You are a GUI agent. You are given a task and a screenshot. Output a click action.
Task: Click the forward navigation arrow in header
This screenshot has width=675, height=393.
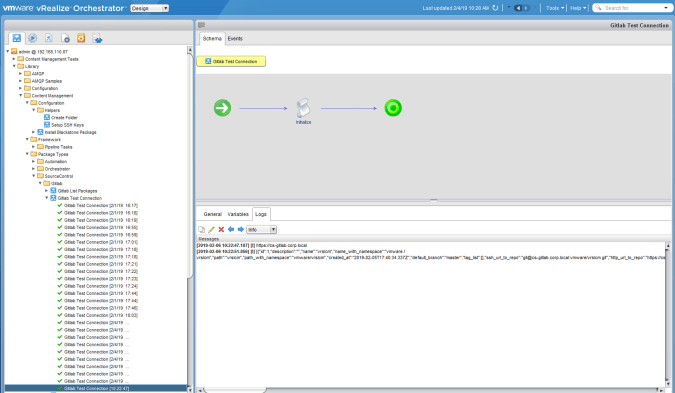pos(526,8)
